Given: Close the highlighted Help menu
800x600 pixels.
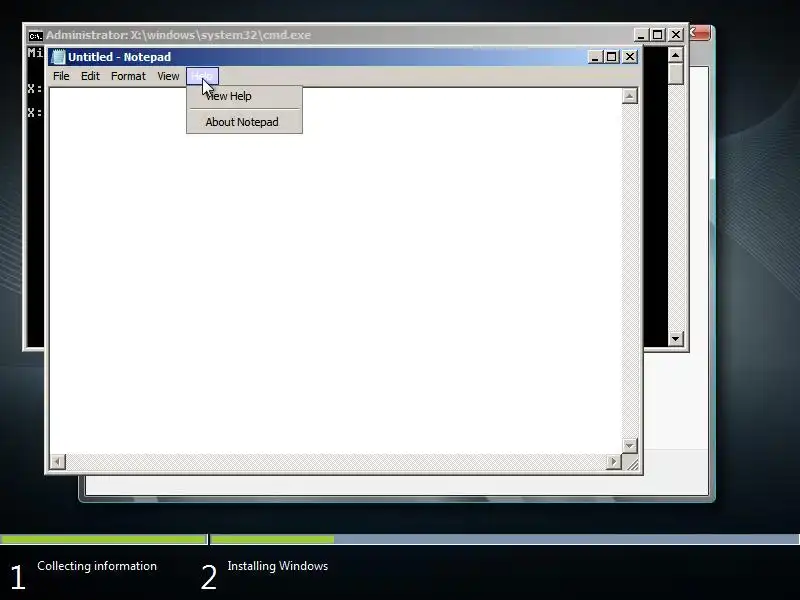Looking at the screenshot, I should 203,76.
